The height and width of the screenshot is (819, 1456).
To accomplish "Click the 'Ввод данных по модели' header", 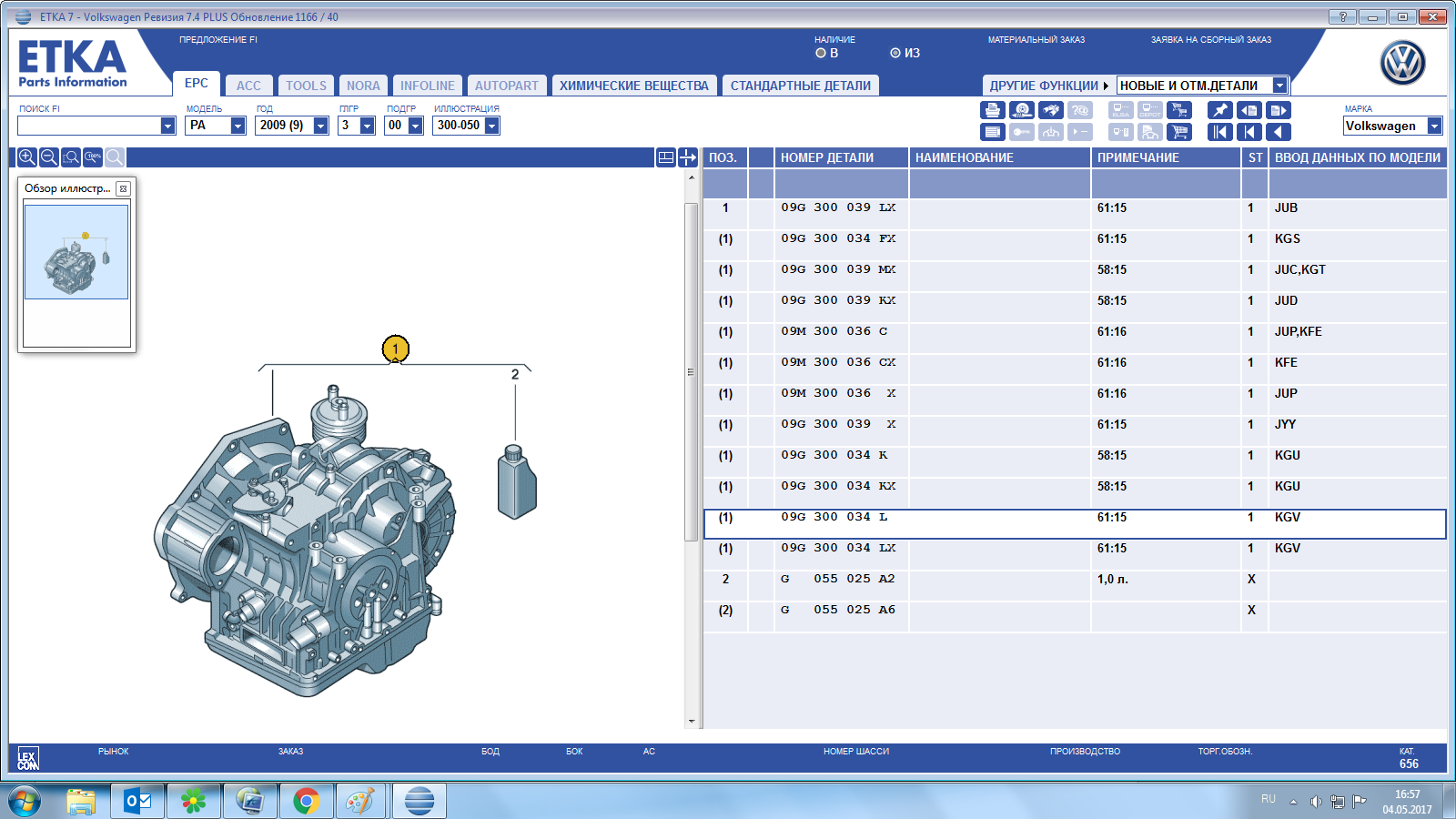I will (1358, 157).
